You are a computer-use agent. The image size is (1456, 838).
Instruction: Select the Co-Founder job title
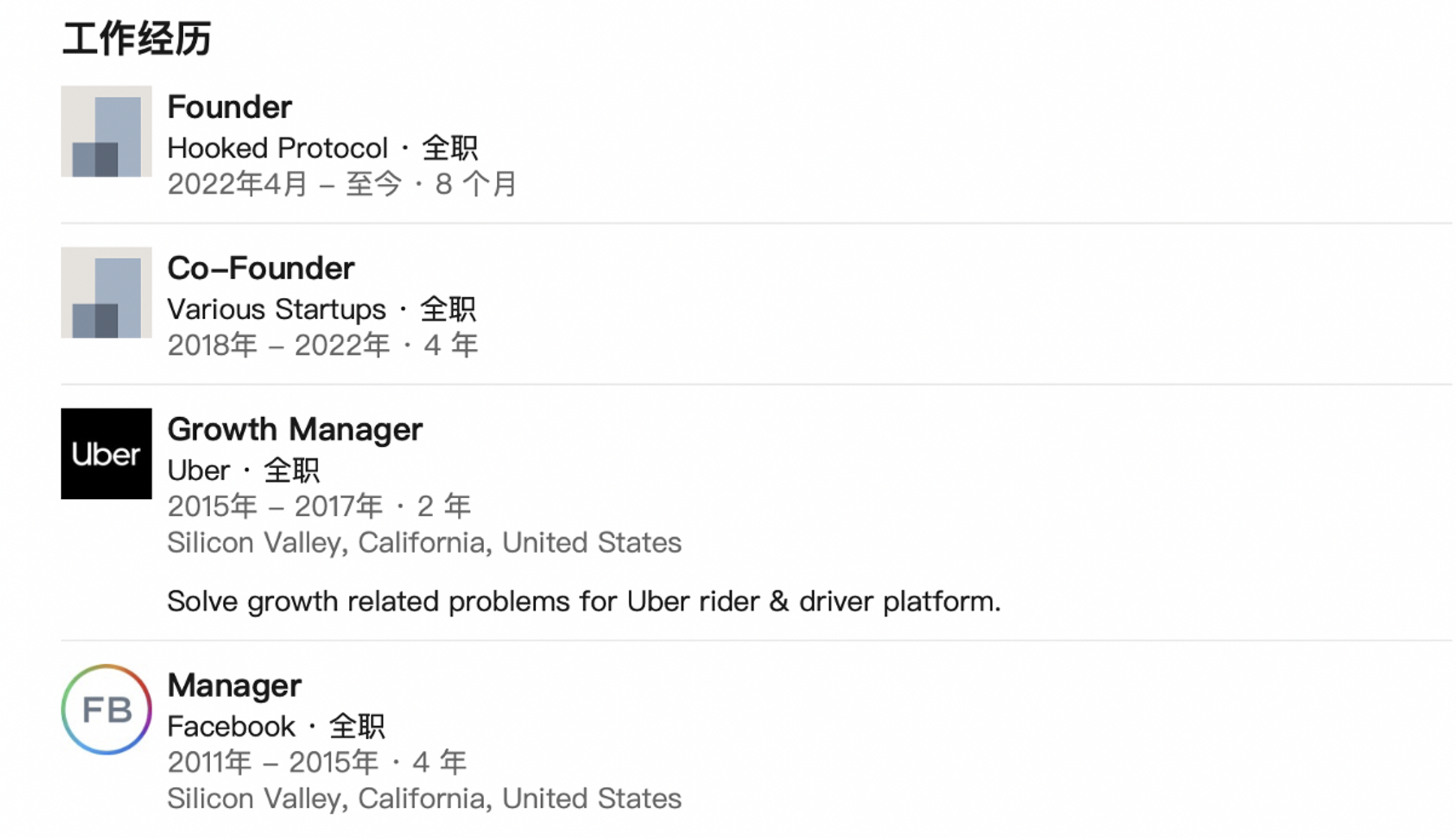(x=260, y=269)
